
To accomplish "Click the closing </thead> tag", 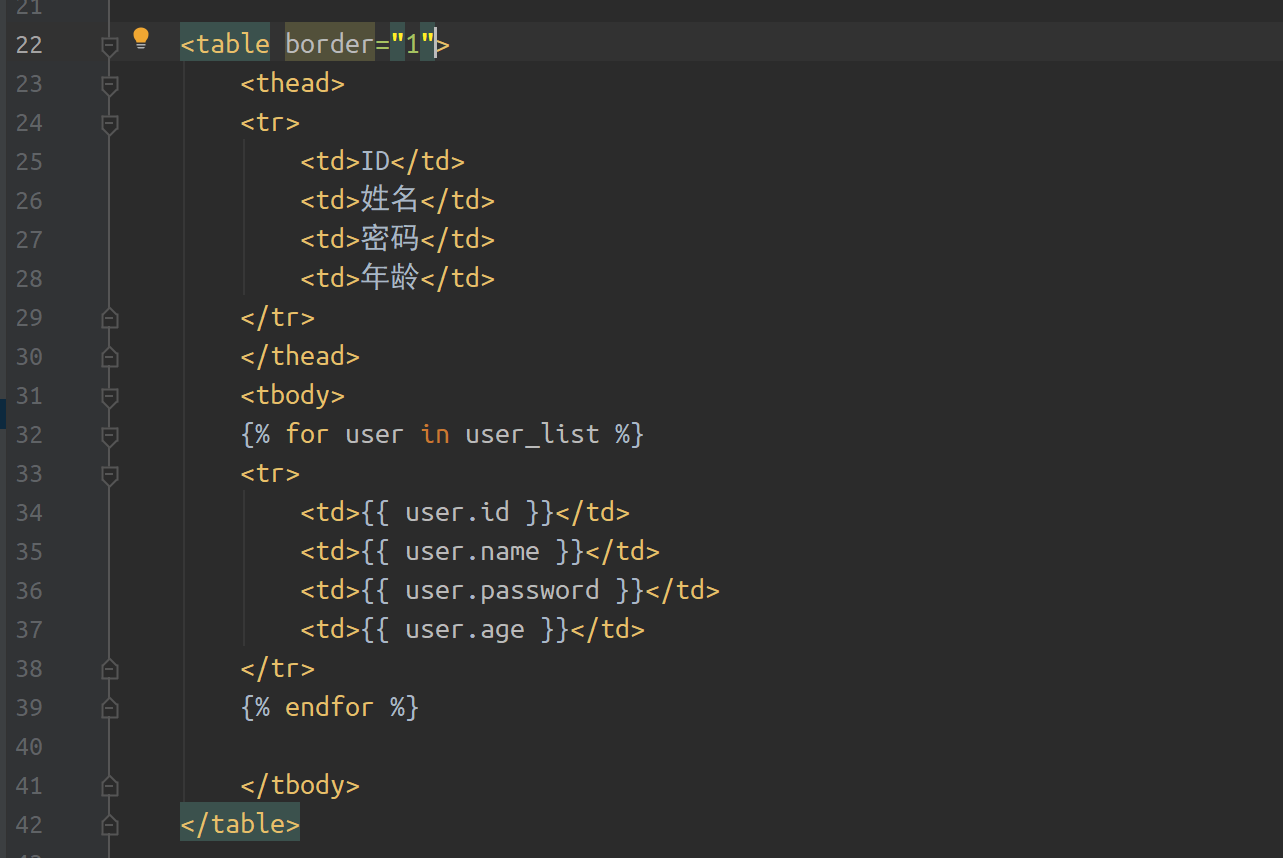I will click(x=300, y=357).
